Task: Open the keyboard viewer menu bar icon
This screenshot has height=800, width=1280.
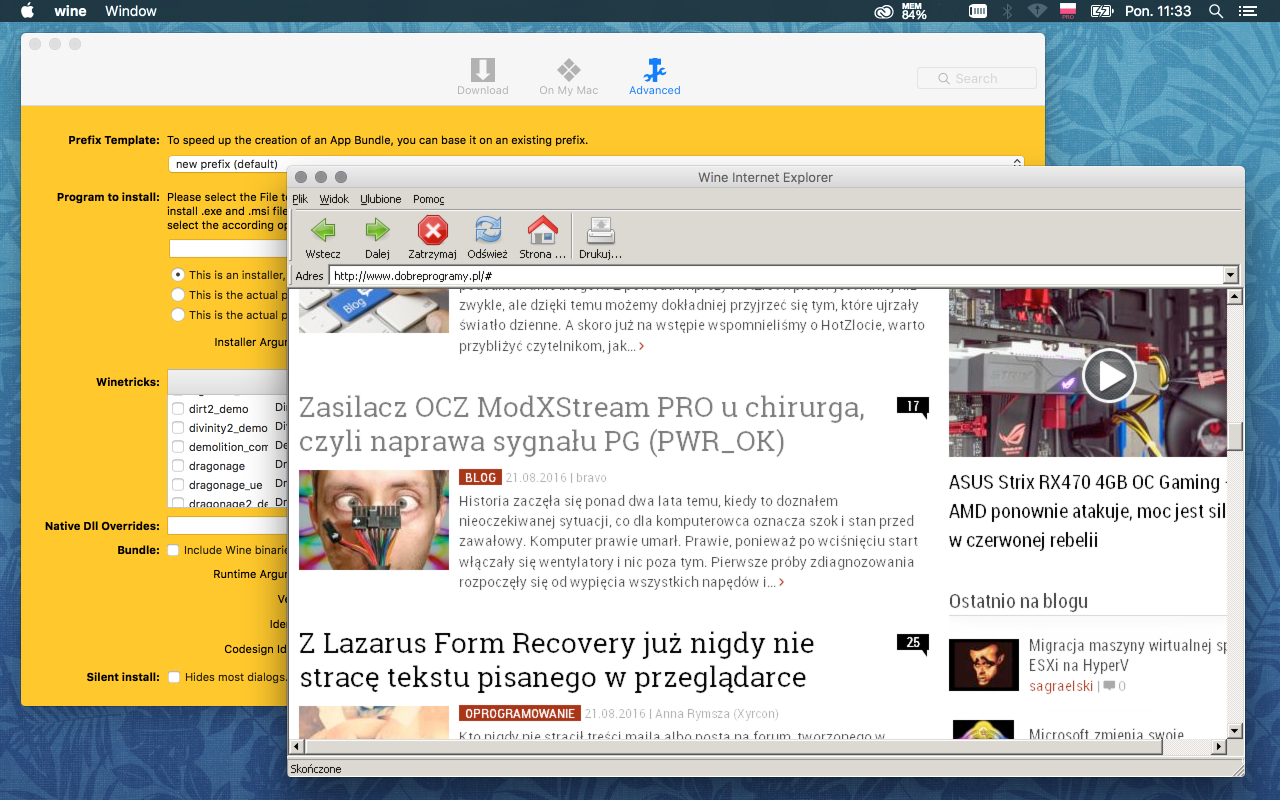Action: [978, 11]
